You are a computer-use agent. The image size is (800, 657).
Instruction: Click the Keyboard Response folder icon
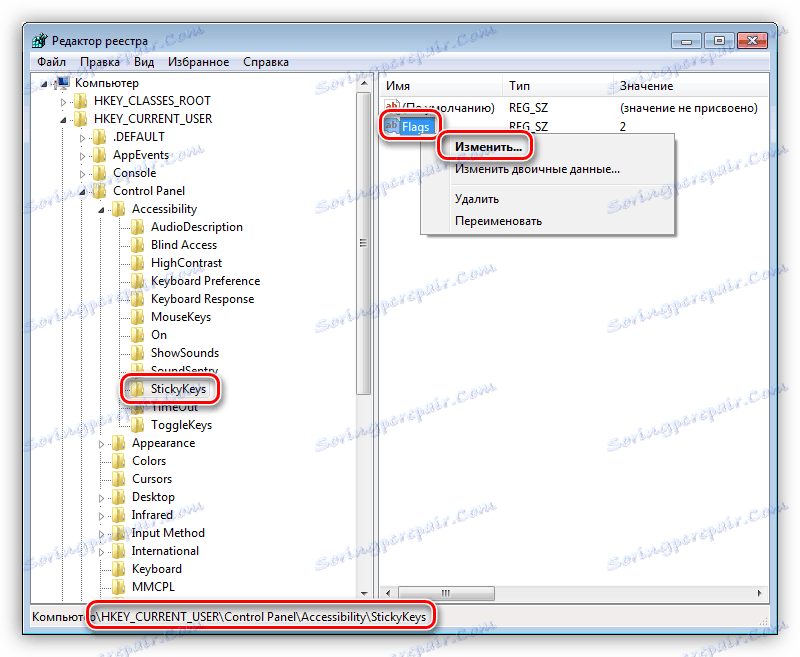tap(138, 299)
